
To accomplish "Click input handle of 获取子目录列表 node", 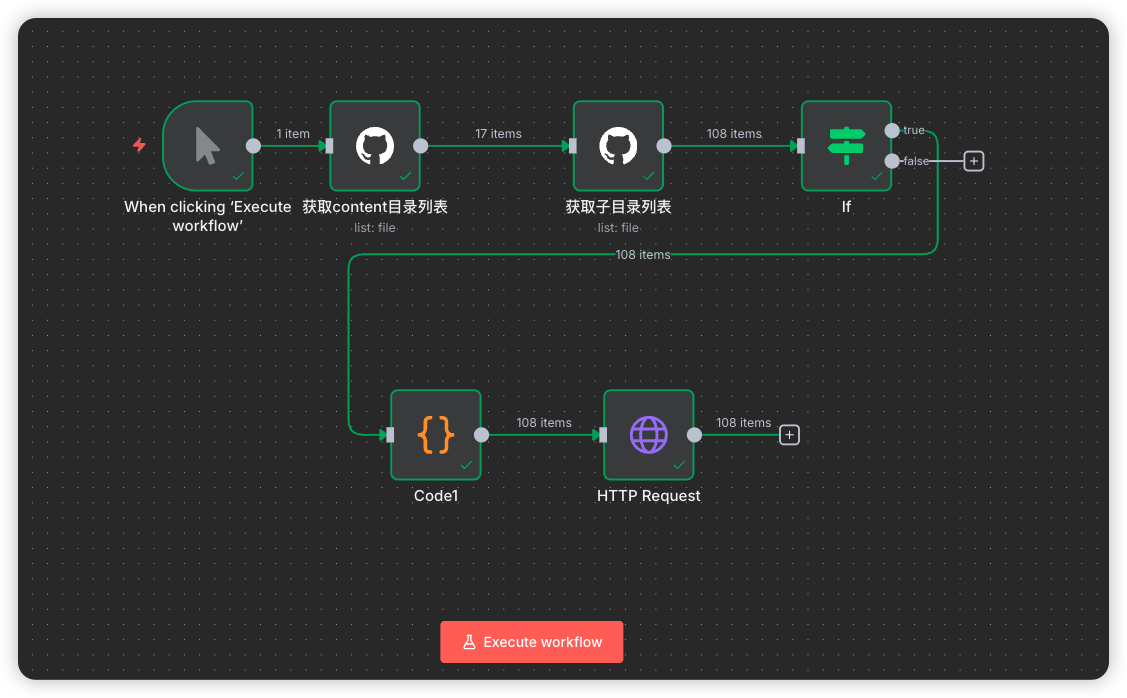I will [x=573, y=146].
